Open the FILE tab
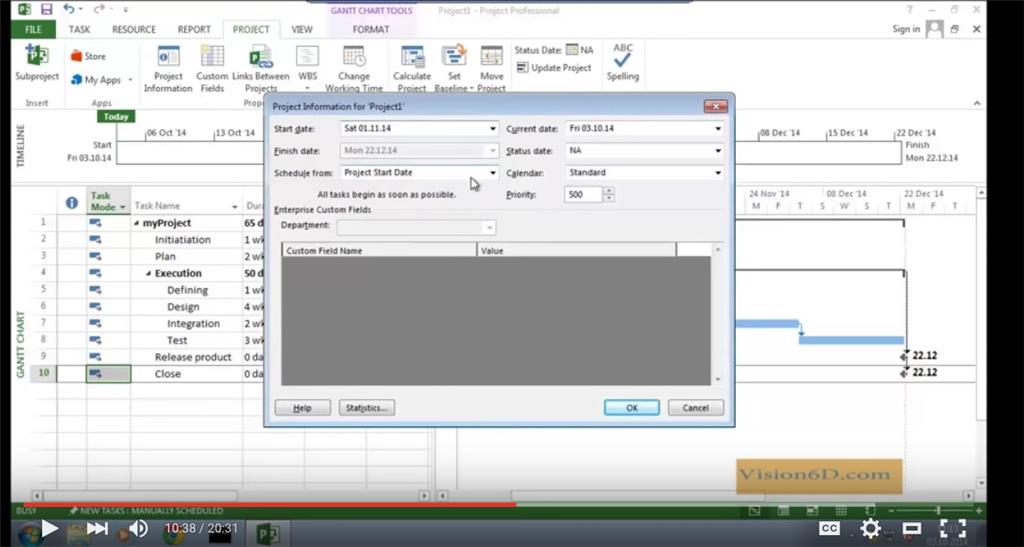The image size is (1024, 547). pyautogui.click(x=33, y=29)
